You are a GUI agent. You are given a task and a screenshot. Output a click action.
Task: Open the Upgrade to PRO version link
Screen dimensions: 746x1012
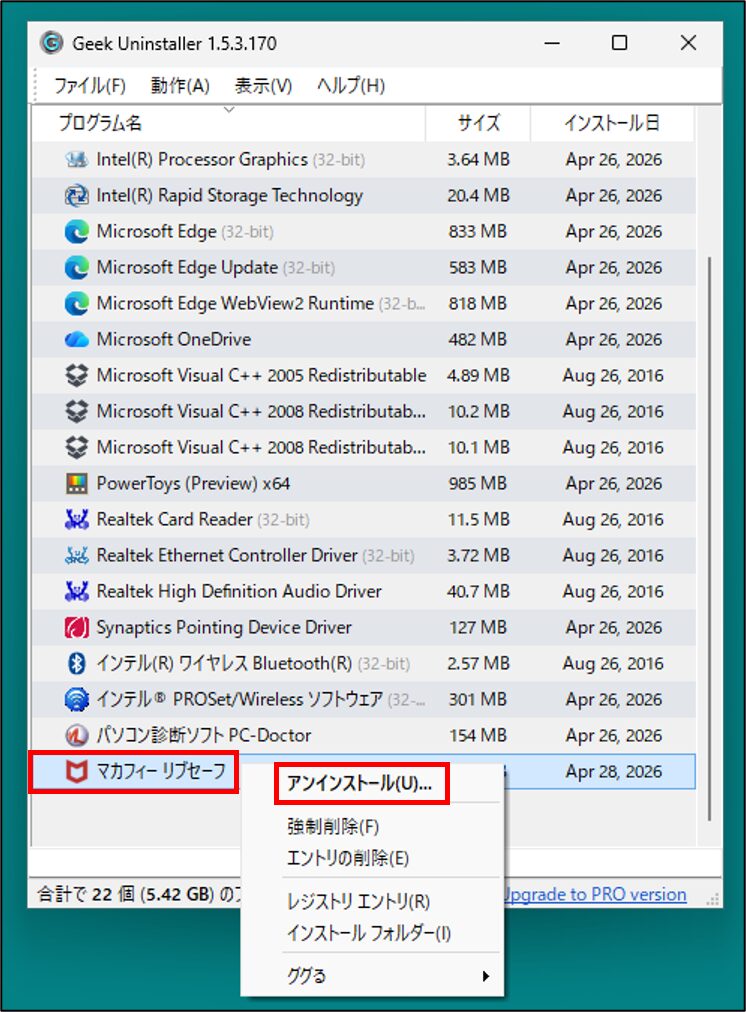pos(595,895)
